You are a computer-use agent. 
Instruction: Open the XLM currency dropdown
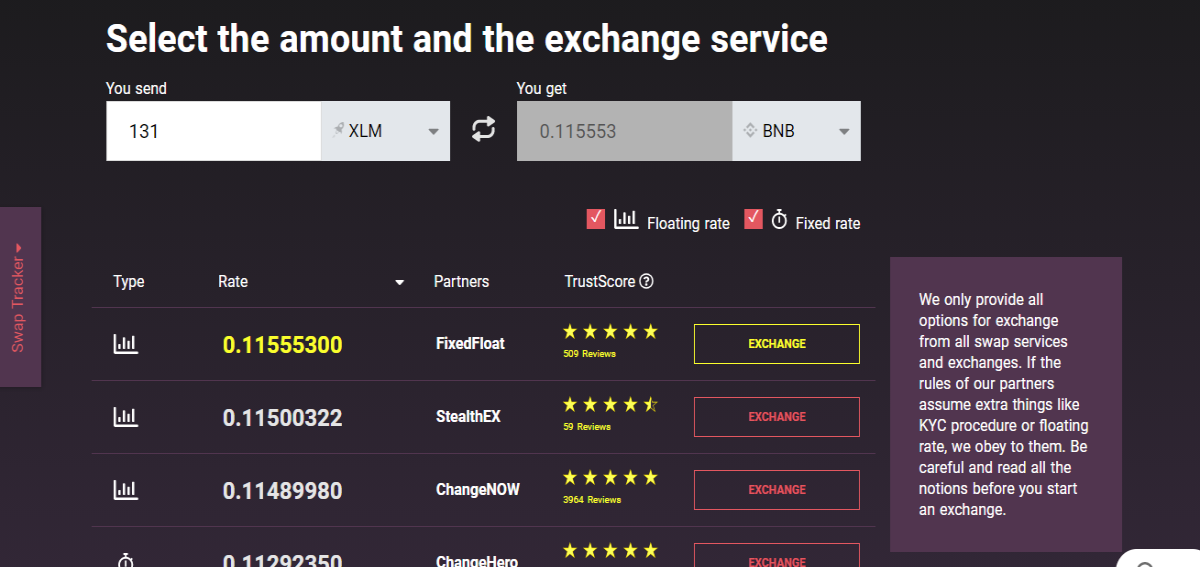click(385, 130)
